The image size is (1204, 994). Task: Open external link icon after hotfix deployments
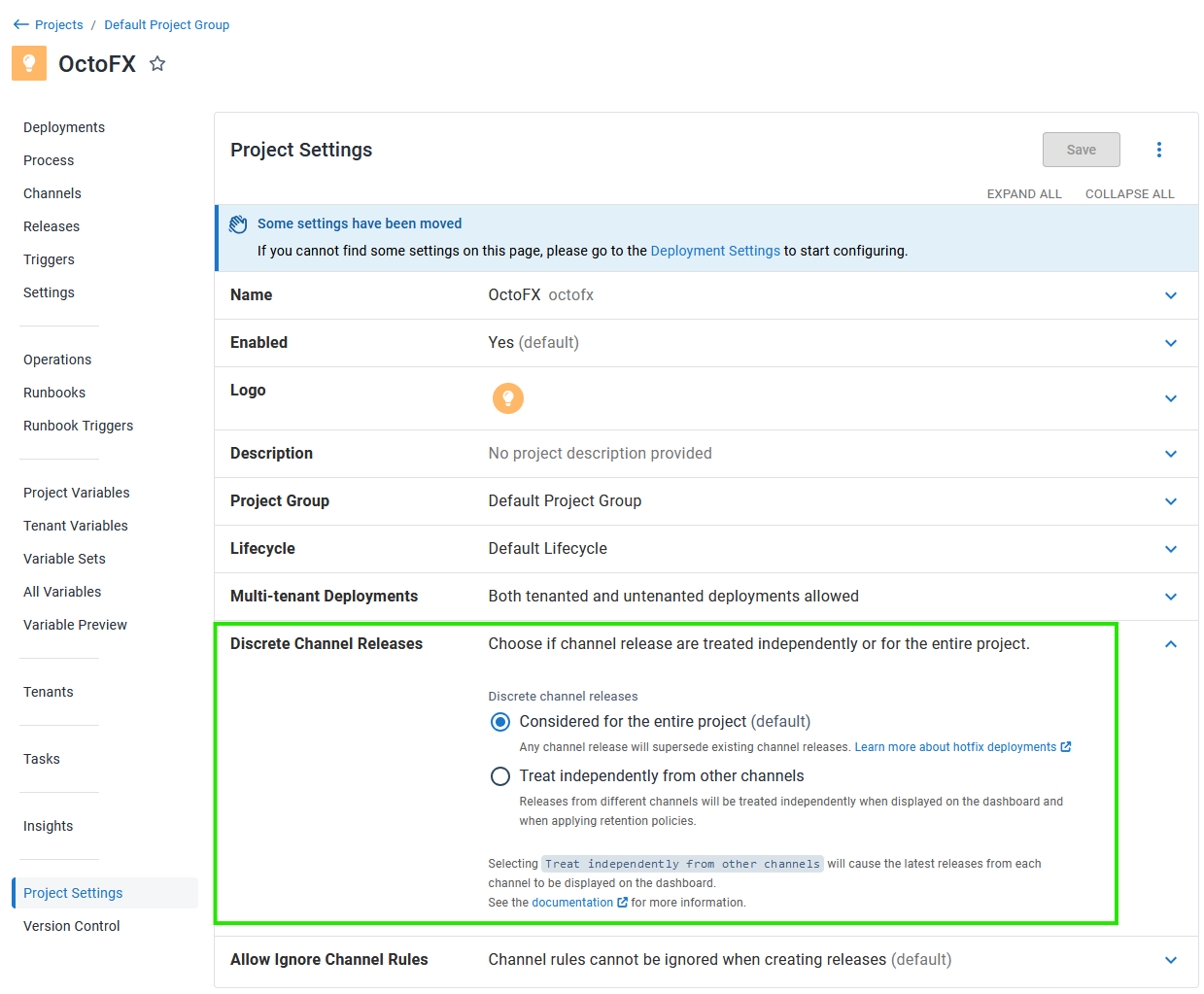click(1066, 747)
